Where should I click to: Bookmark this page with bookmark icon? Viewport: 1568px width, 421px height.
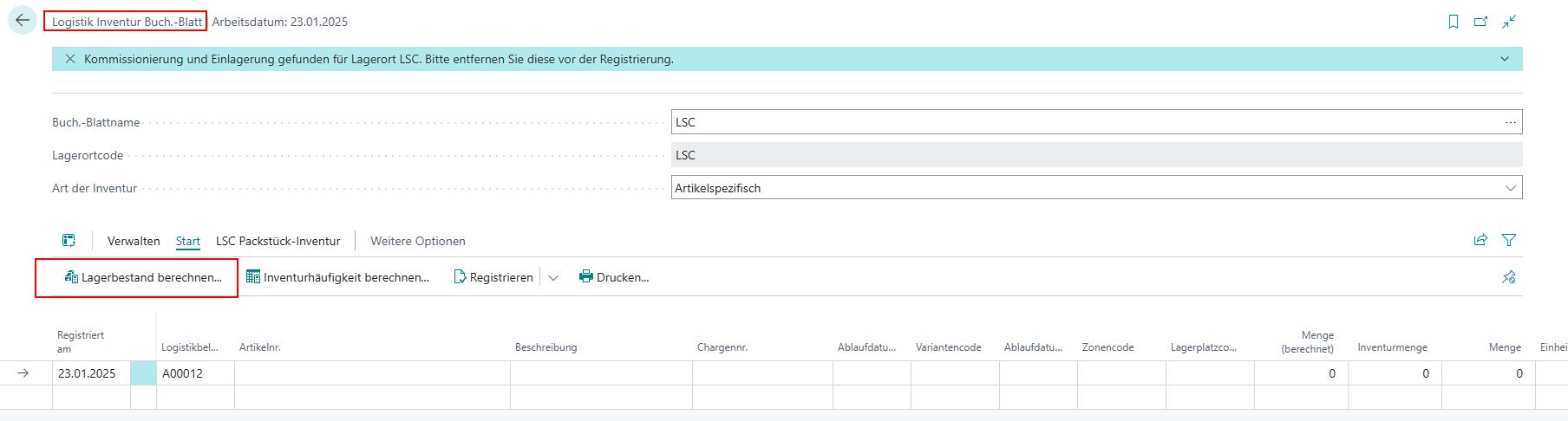[1454, 22]
